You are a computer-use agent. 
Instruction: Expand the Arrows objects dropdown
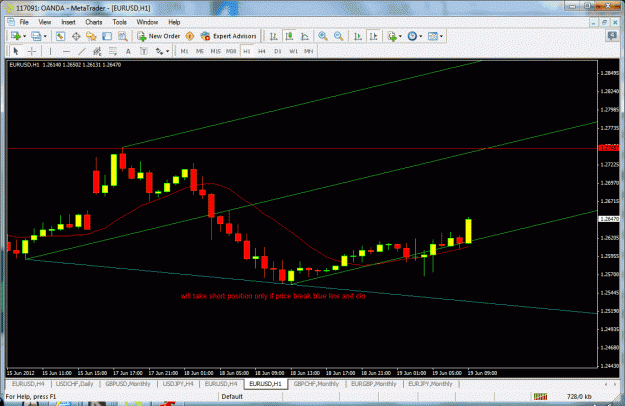click(x=167, y=51)
